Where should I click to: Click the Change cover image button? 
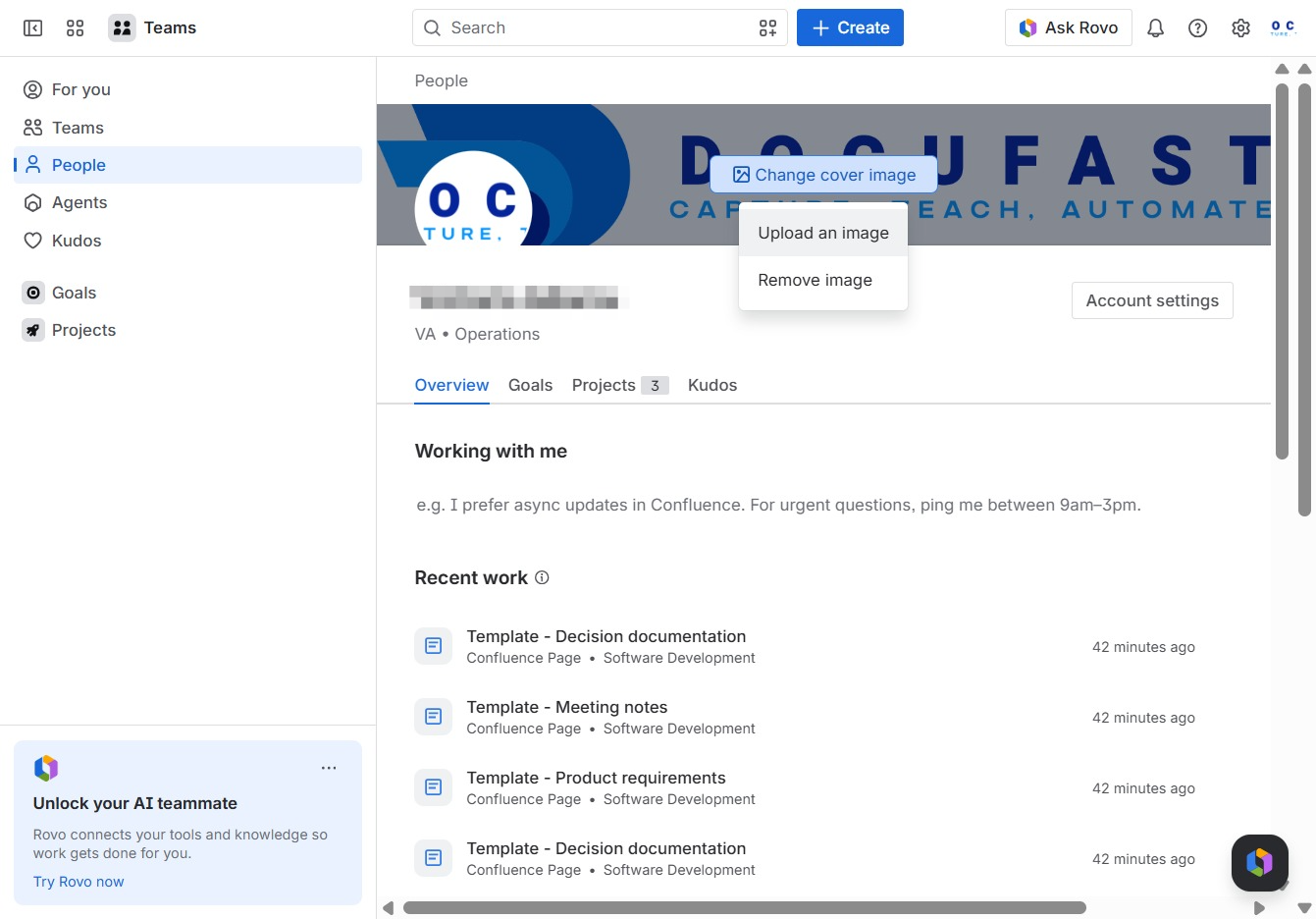click(x=823, y=175)
